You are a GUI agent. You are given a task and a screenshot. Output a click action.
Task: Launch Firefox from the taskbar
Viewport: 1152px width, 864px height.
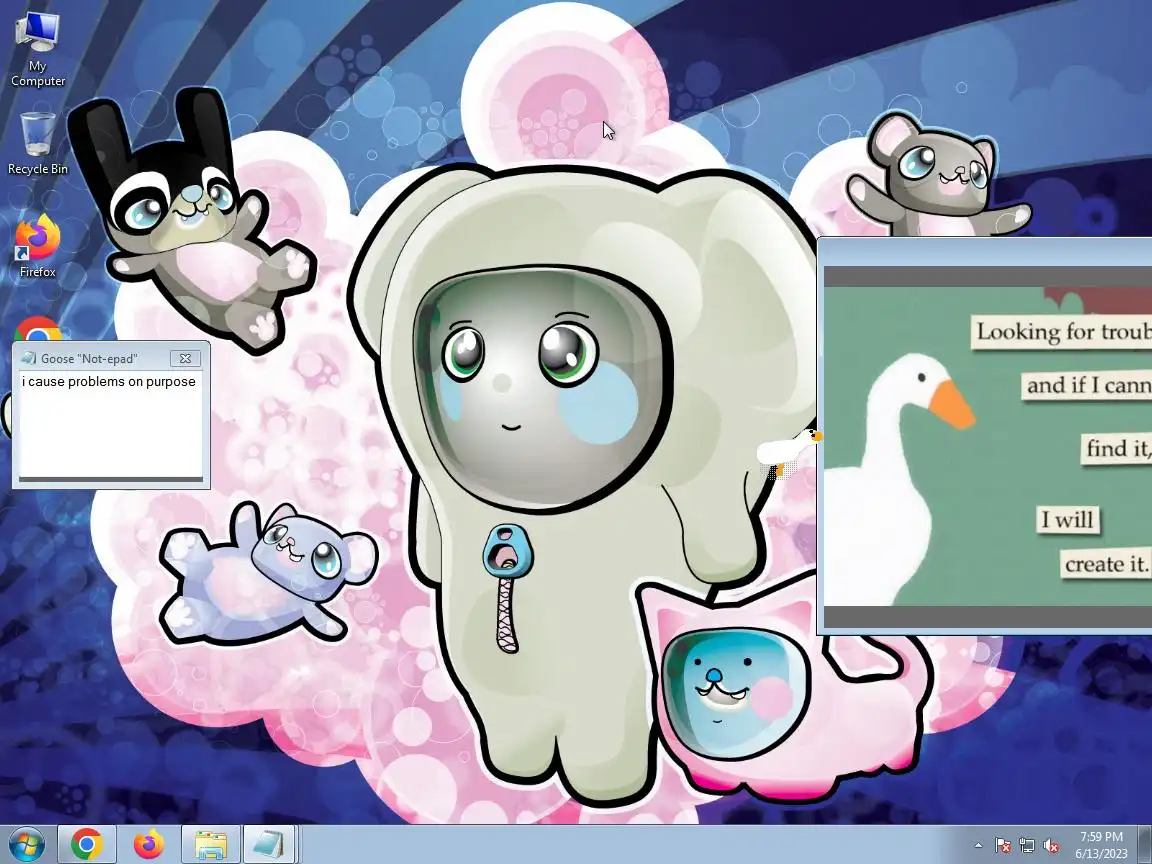point(148,845)
